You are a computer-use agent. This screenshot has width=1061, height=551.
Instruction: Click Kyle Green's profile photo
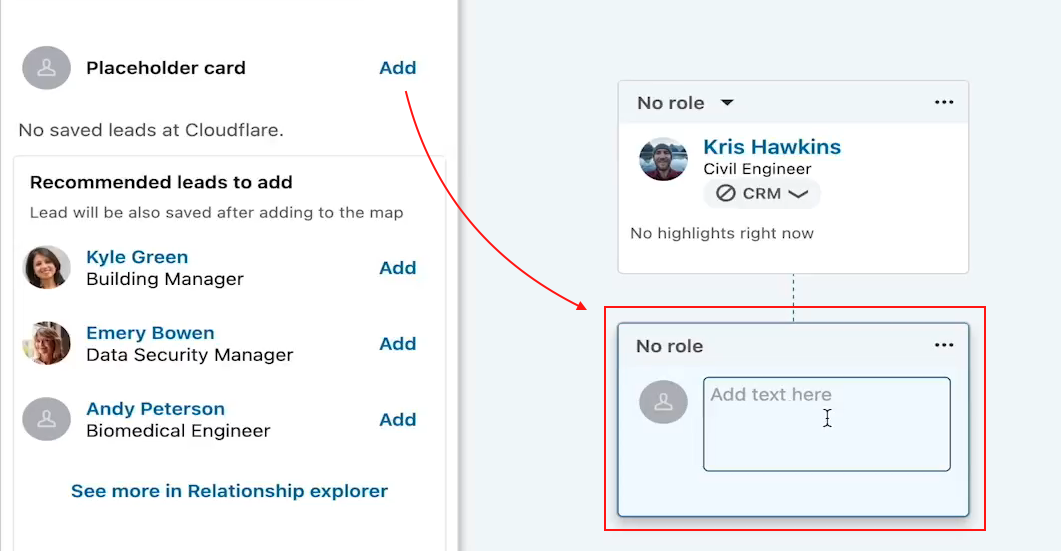[47, 268]
